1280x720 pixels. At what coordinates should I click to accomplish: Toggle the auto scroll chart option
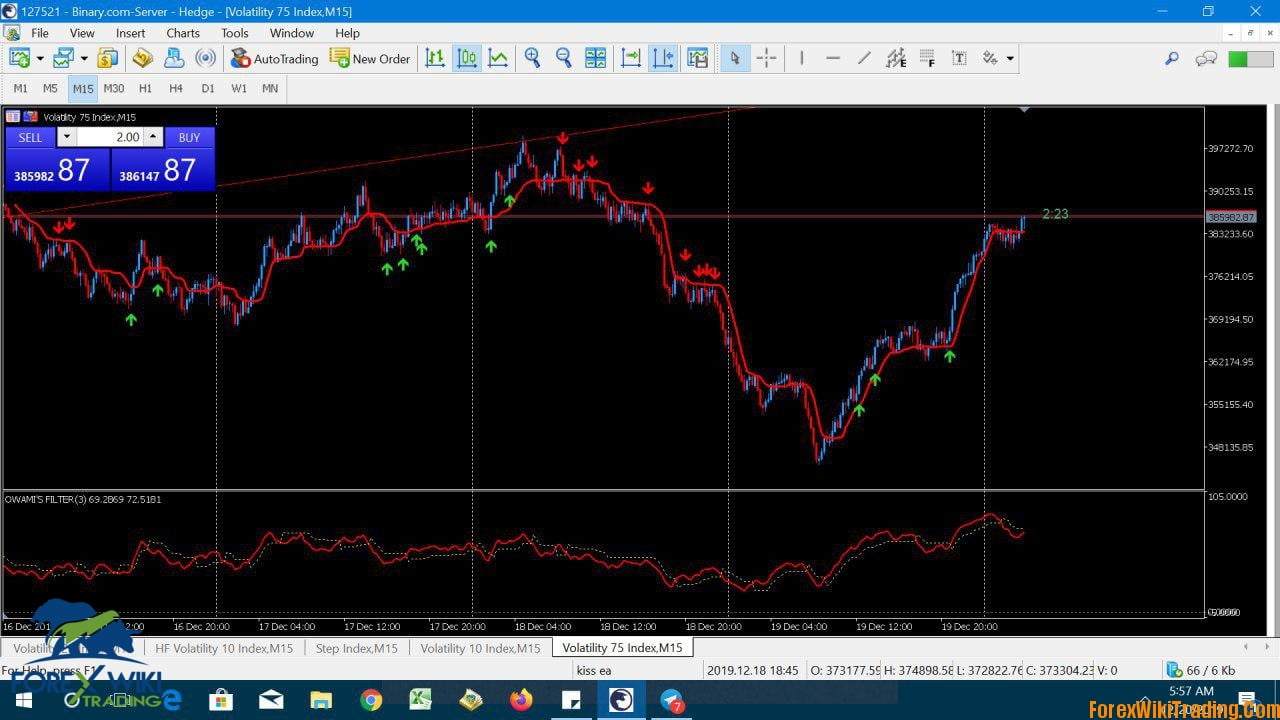click(x=631, y=58)
